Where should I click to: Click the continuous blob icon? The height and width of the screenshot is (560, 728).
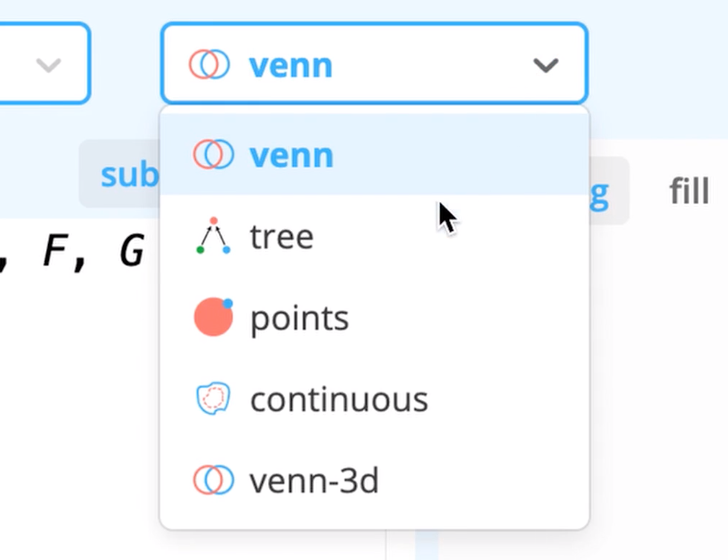click(x=213, y=399)
